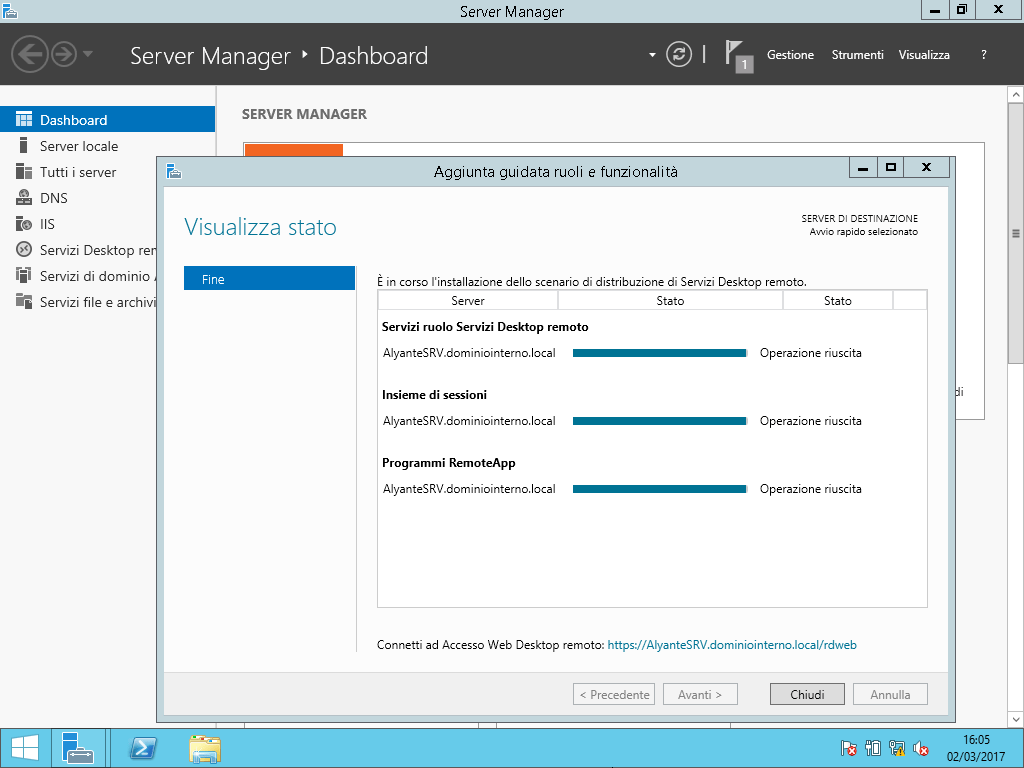The height and width of the screenshot is (768, 1024).
Task: Click the Programmi RemoteApp progress bar
Action: [x=659, y=489]
